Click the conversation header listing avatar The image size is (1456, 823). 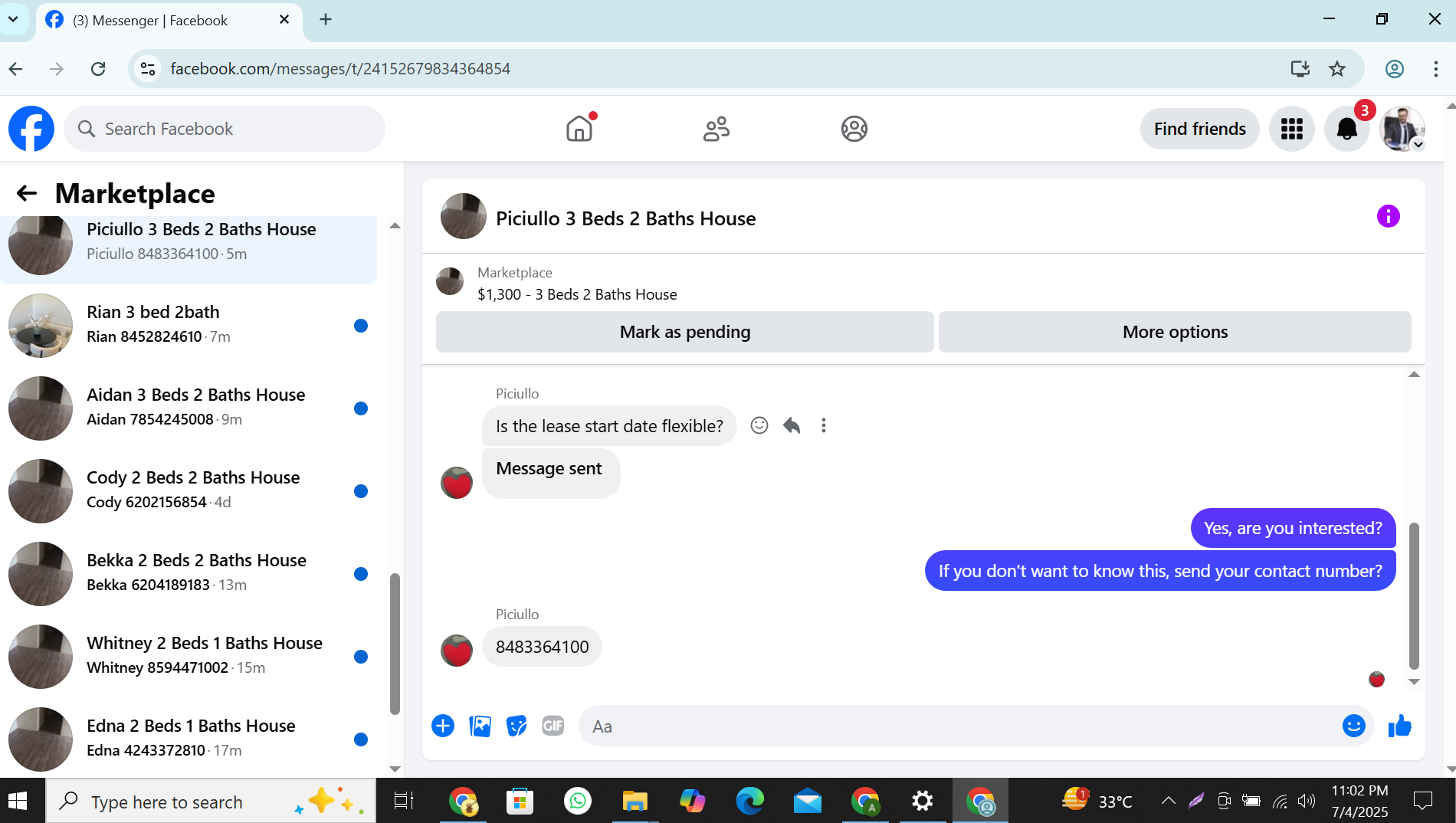click(x=464, y=216)
